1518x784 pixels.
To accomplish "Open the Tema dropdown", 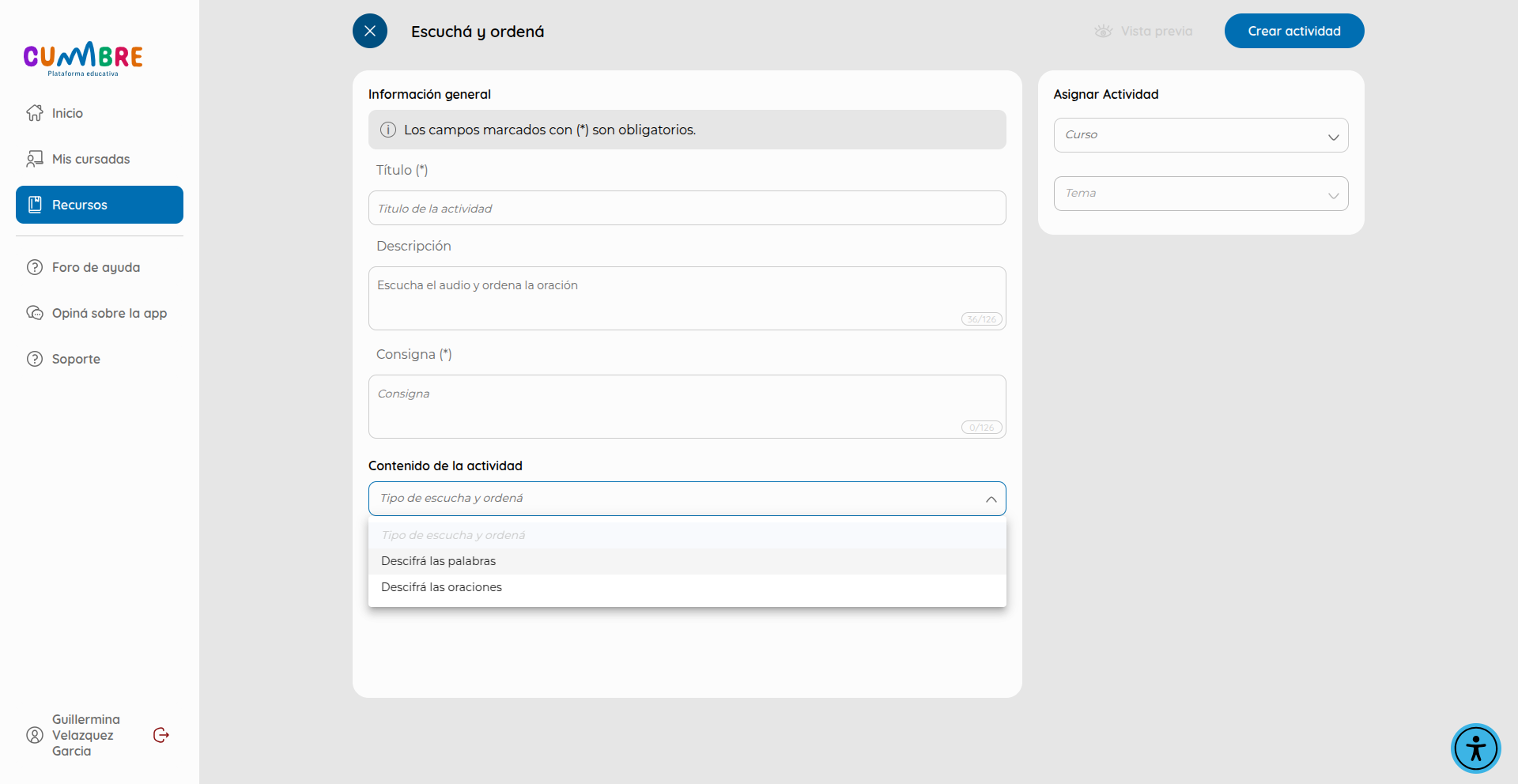I will click(1201, 194).
